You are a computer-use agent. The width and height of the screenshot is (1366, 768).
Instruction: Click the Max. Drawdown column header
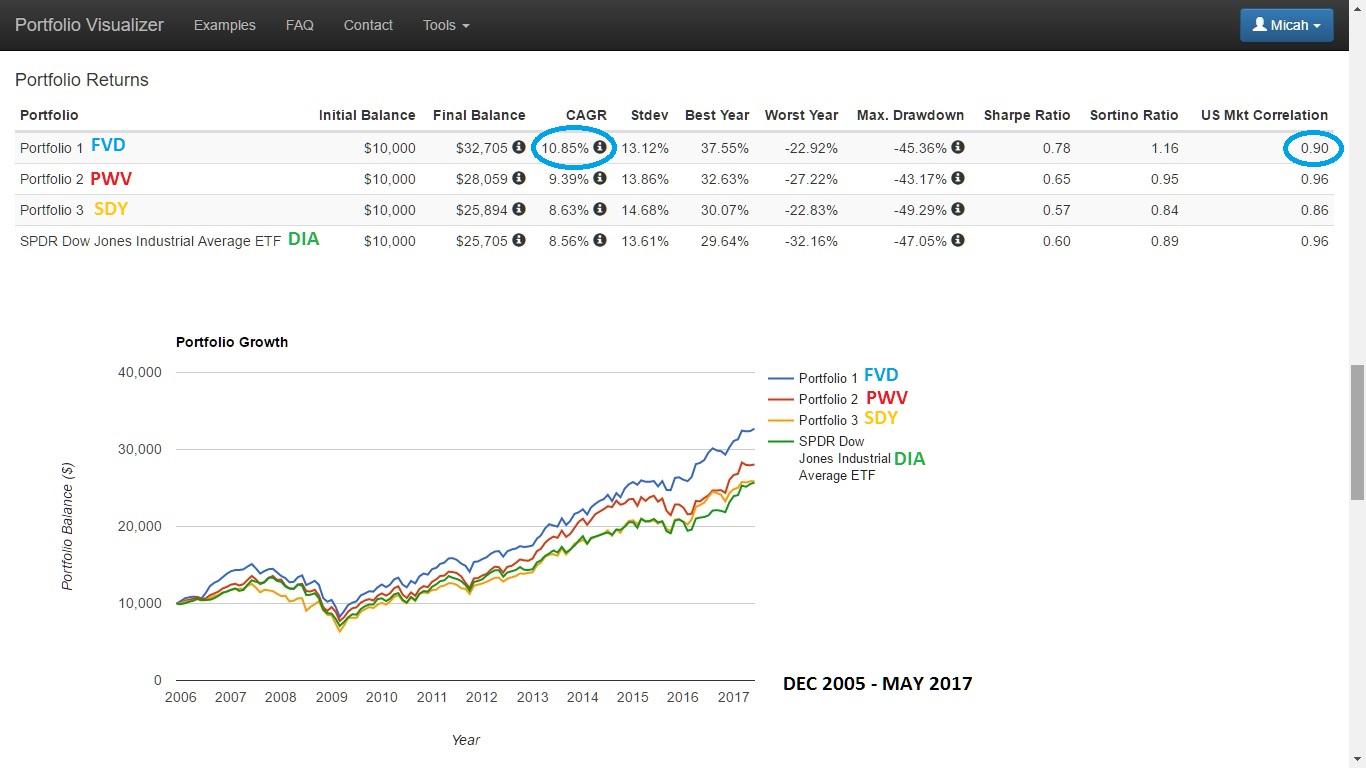pos(910,115)
